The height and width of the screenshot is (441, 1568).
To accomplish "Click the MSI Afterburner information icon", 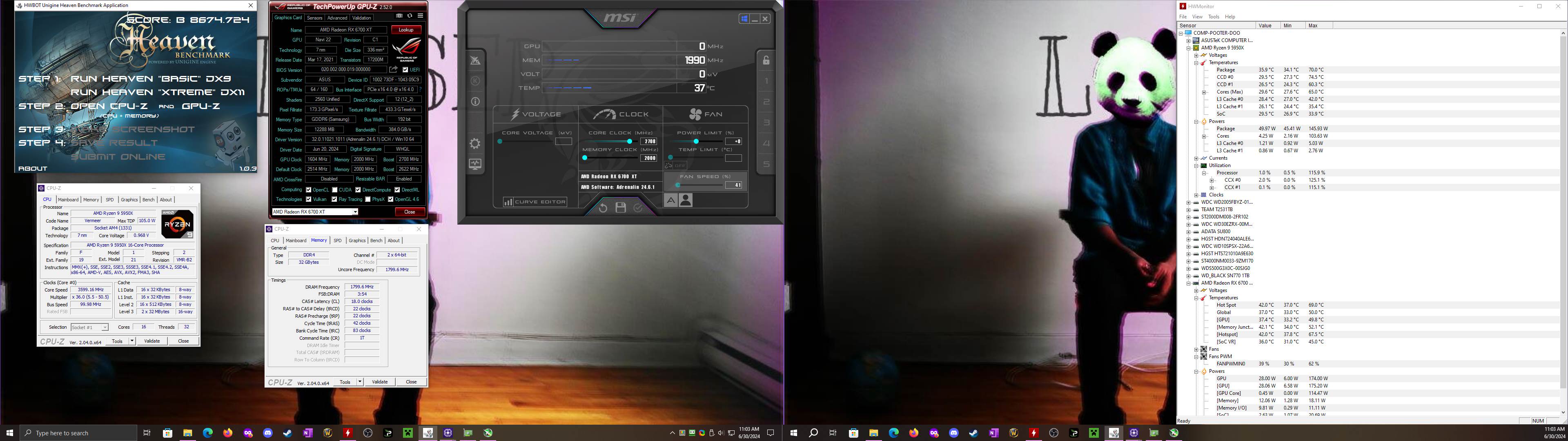I will [475, 102].
